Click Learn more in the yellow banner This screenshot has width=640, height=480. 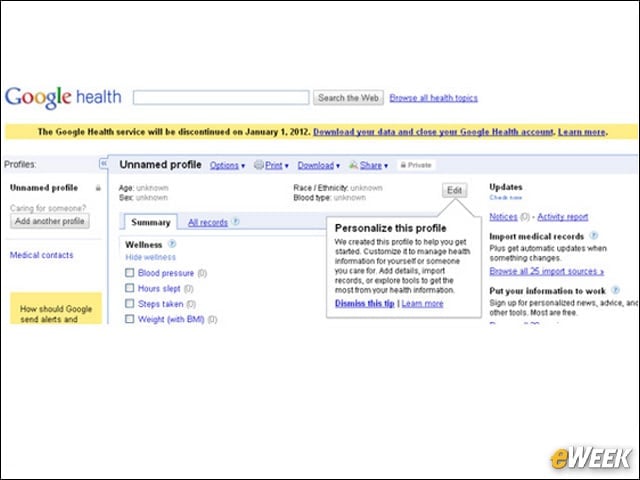pyautogui.click(x=582, y=132)
